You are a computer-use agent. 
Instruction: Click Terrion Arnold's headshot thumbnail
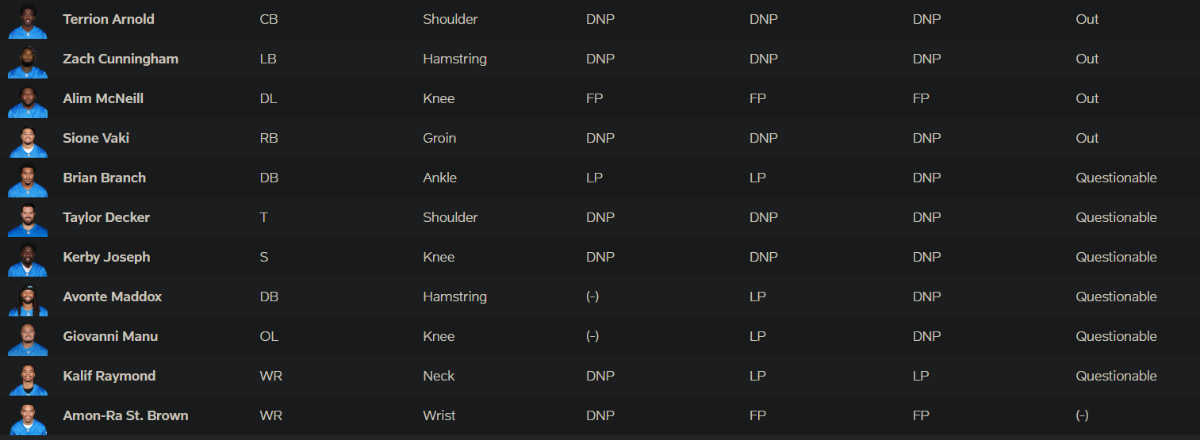point(27,20)
